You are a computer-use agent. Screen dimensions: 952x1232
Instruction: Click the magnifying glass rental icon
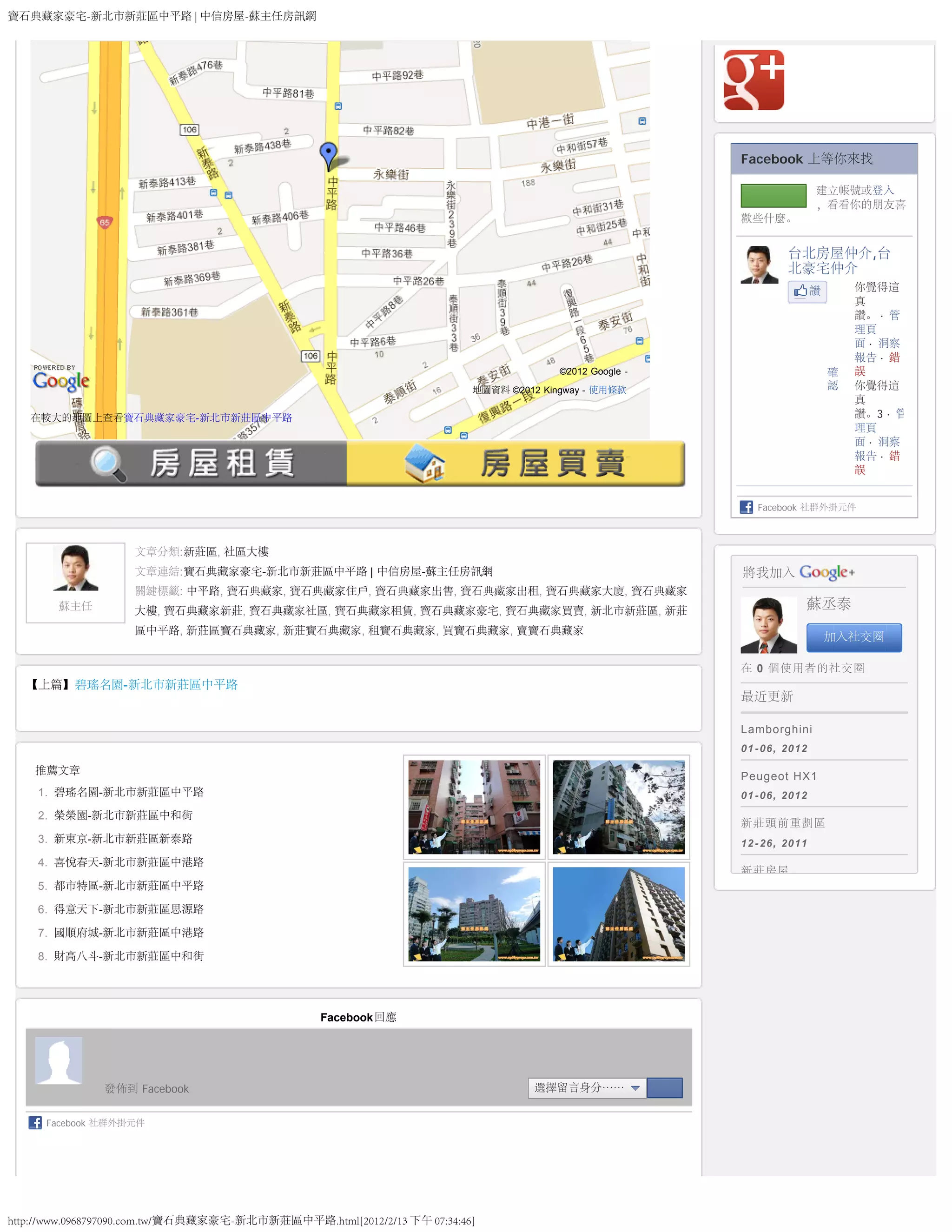tap(108, 464)
